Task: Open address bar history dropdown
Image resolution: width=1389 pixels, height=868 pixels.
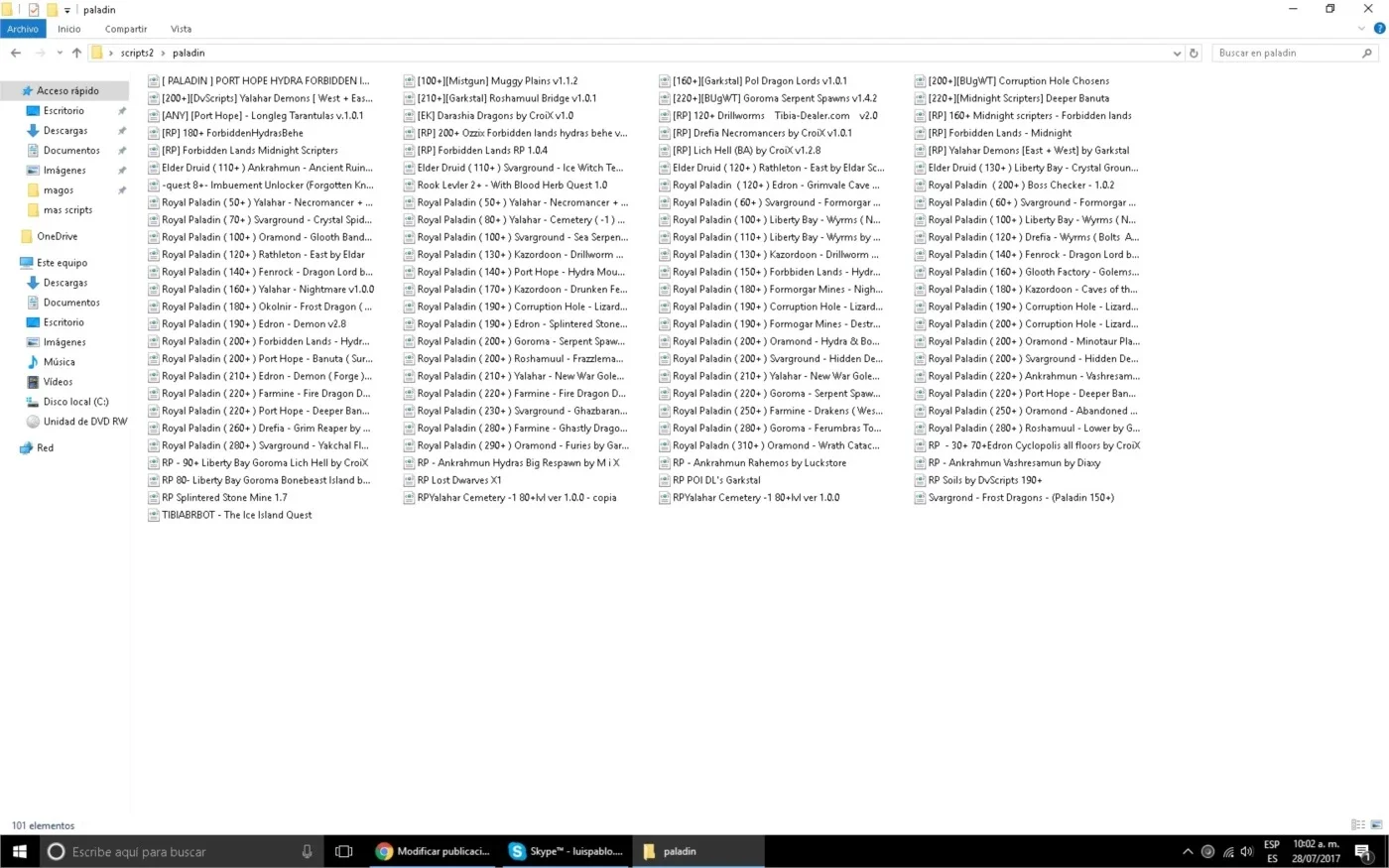Action: (x=1177, y=54)
